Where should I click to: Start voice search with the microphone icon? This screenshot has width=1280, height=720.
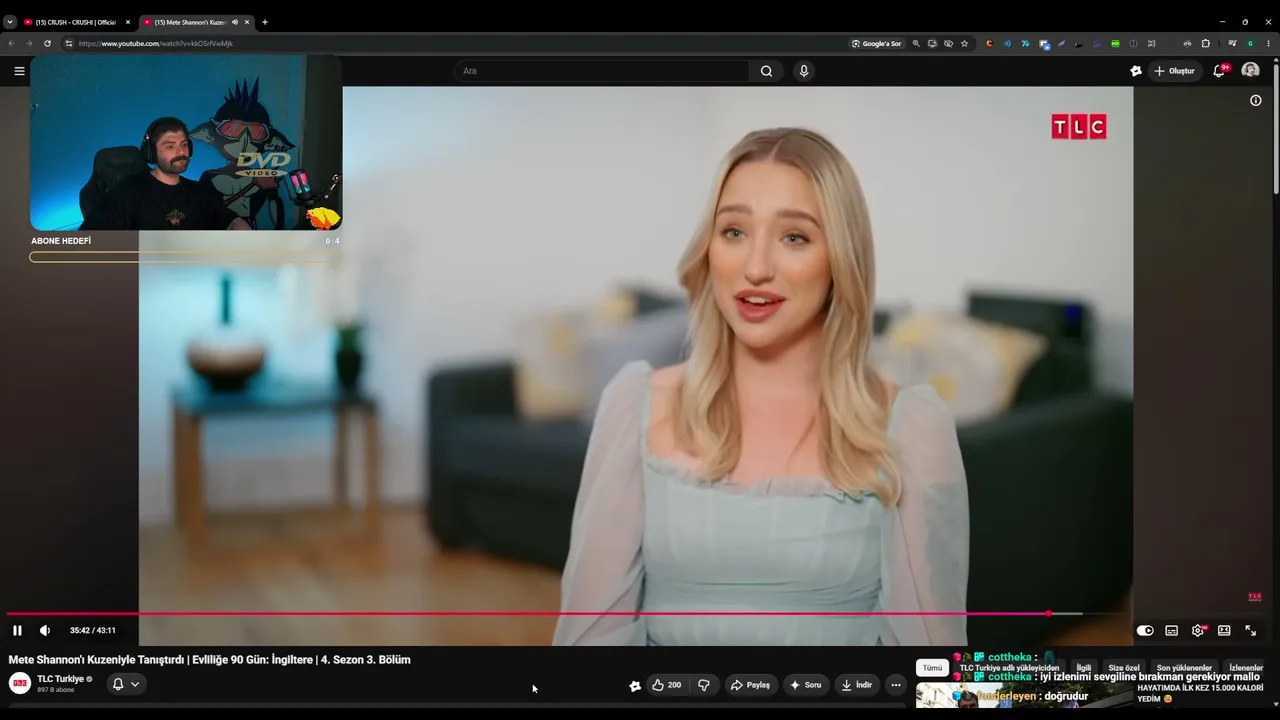tap(803, 71)
